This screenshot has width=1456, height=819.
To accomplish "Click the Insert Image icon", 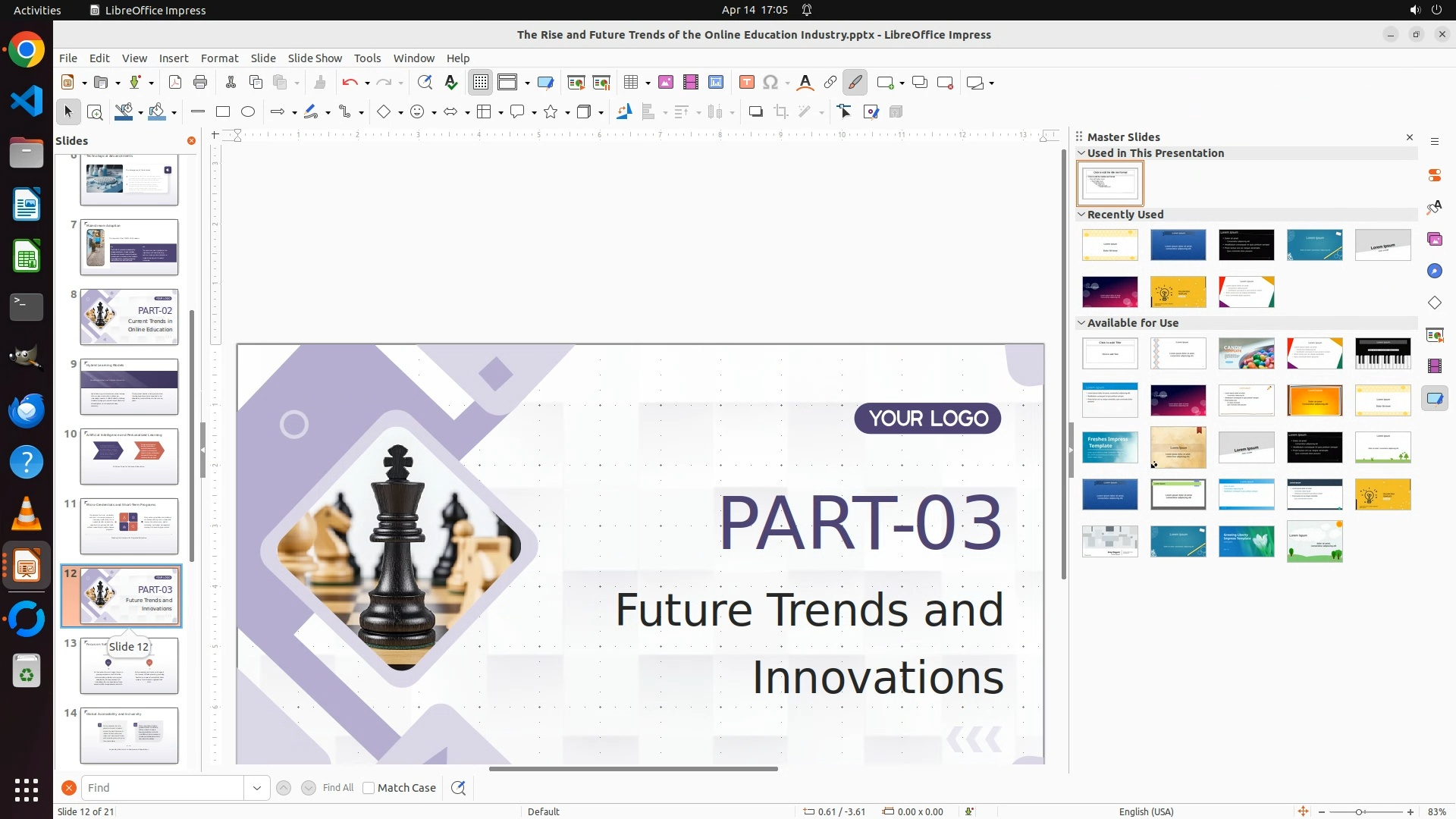I will (x=666, y=83).
